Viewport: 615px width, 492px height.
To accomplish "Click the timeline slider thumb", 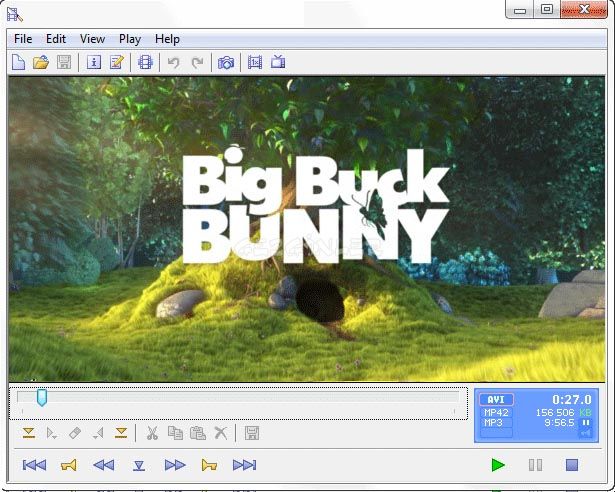I will click(x=42, y=397).
